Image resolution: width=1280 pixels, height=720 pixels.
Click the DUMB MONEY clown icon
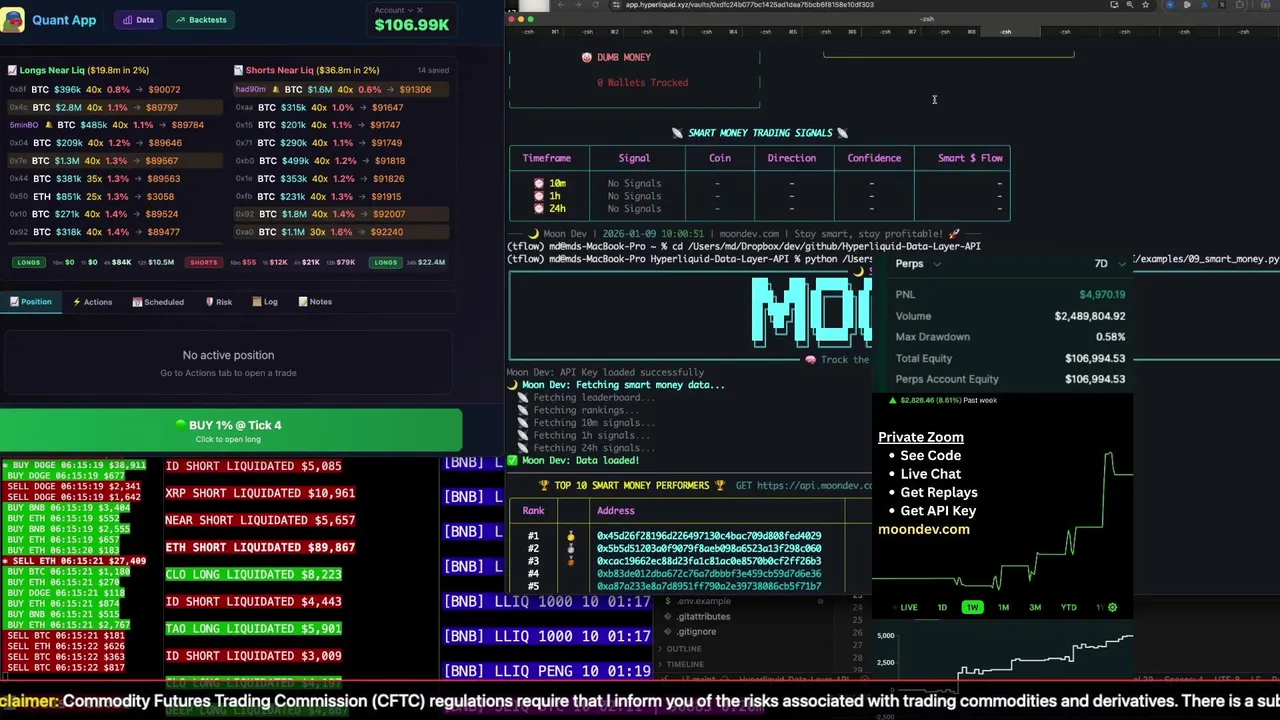(587, 57)
